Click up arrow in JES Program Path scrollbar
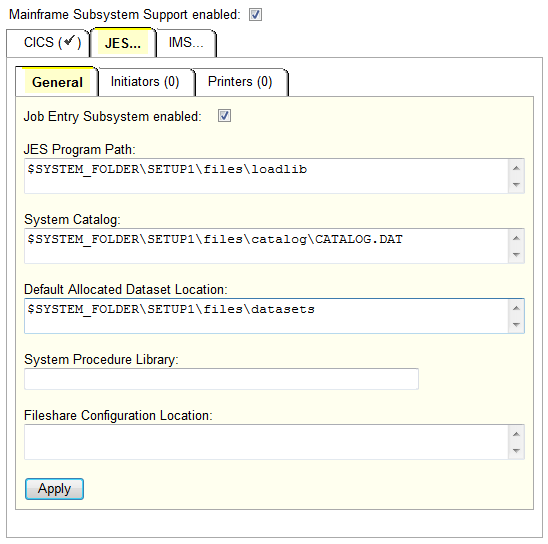Viewport: 548px width, 544px height. point(516,168)
